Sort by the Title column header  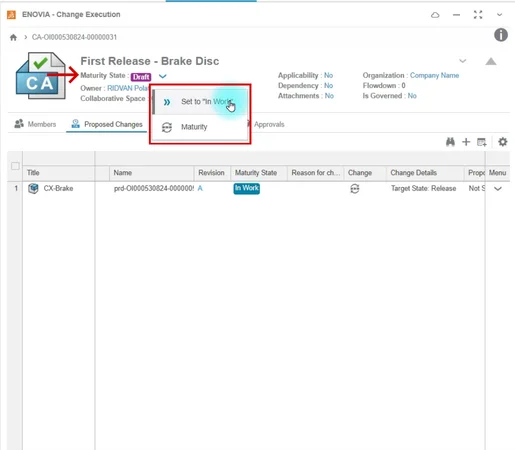click(x=33, y=173)
